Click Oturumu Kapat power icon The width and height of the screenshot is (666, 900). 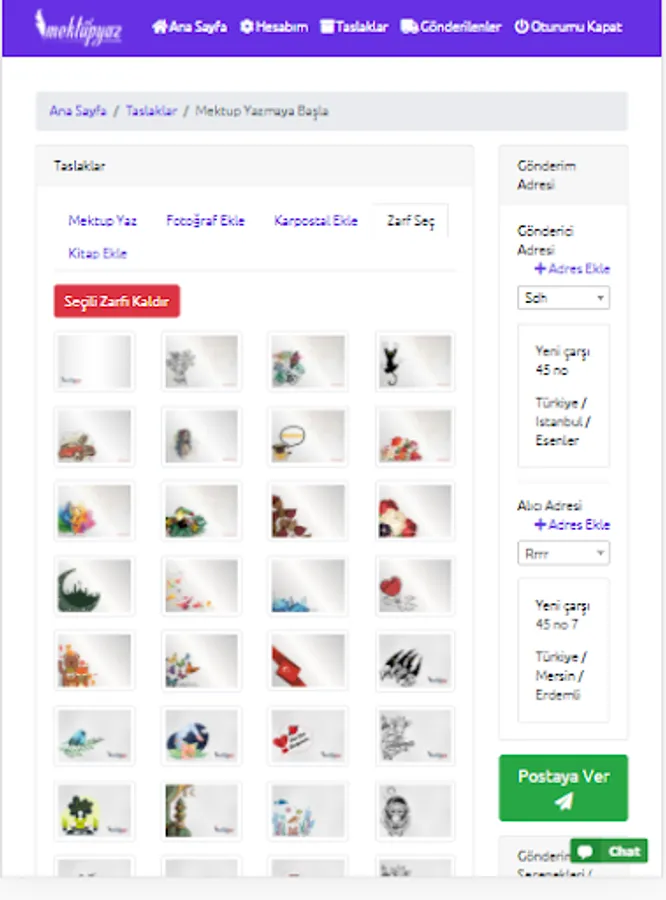pyautogui.click(x=568, y=27)
